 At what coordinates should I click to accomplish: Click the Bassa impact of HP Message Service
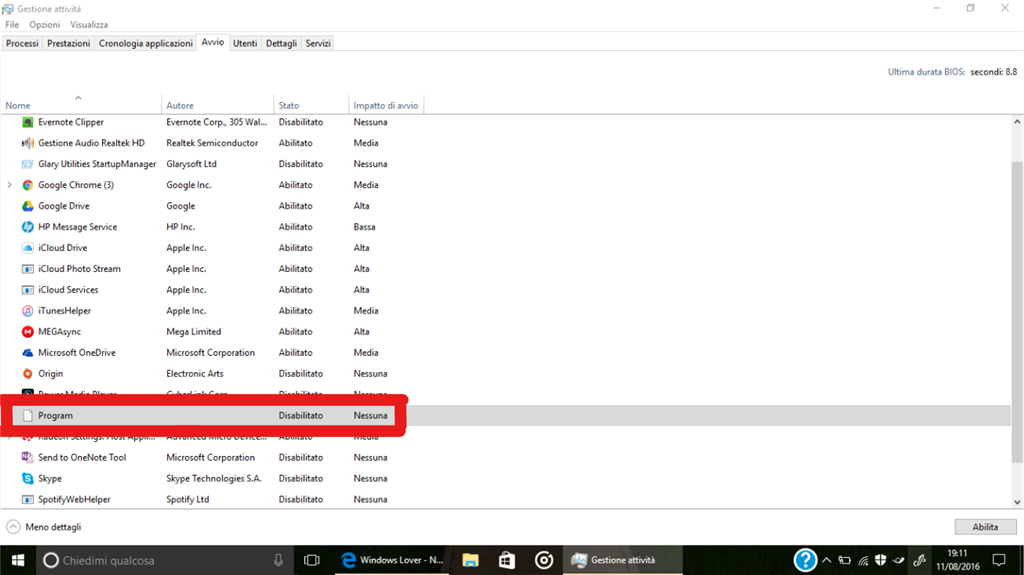click(x=364, y=227)
